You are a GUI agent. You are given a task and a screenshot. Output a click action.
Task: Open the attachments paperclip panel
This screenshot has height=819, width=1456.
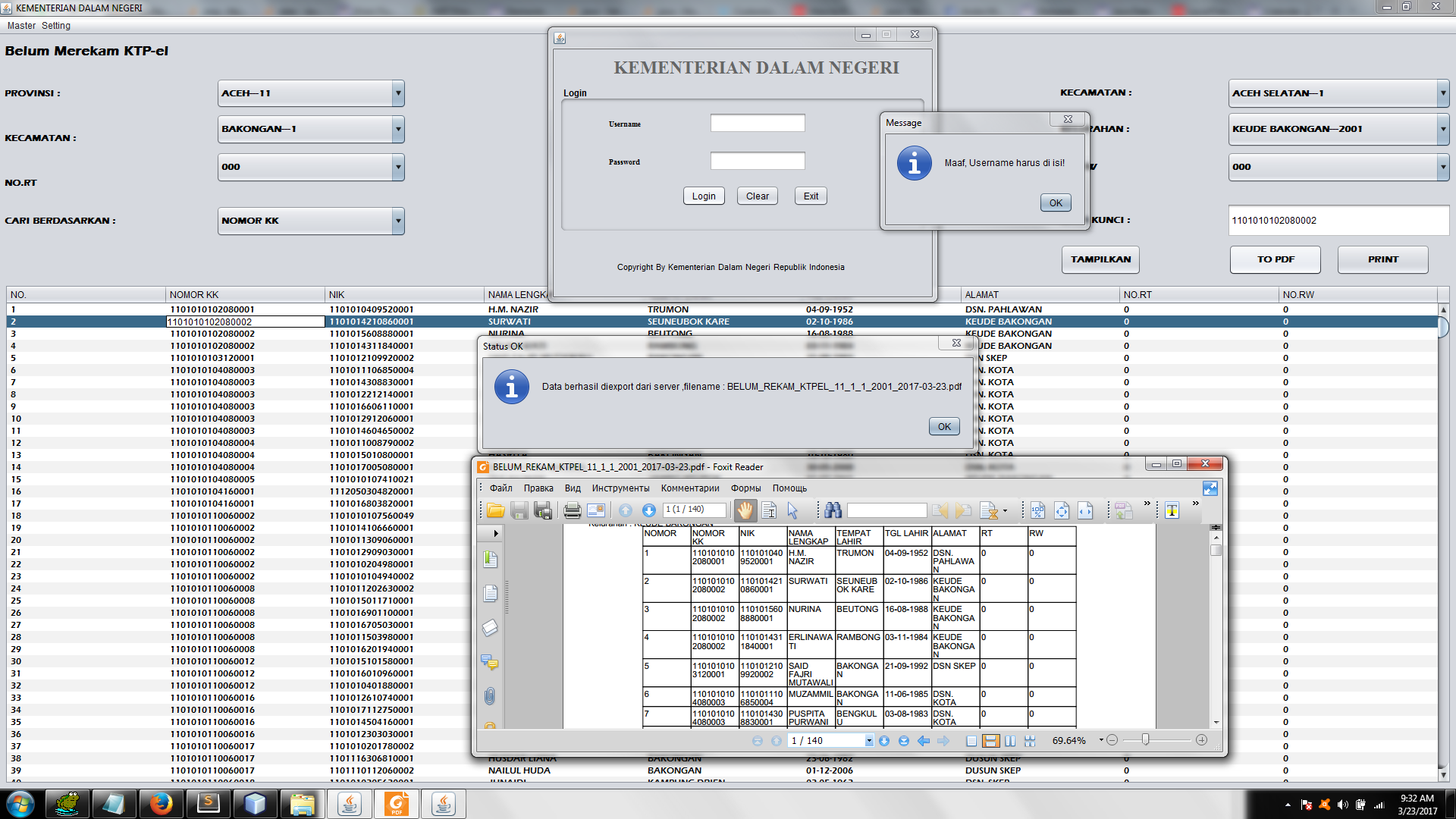[490, 695]
